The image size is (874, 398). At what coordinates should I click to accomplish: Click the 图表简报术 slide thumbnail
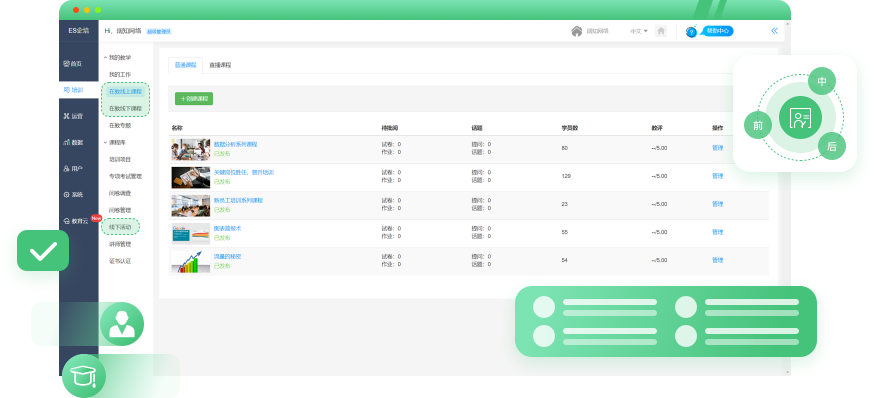click(191, 234)
